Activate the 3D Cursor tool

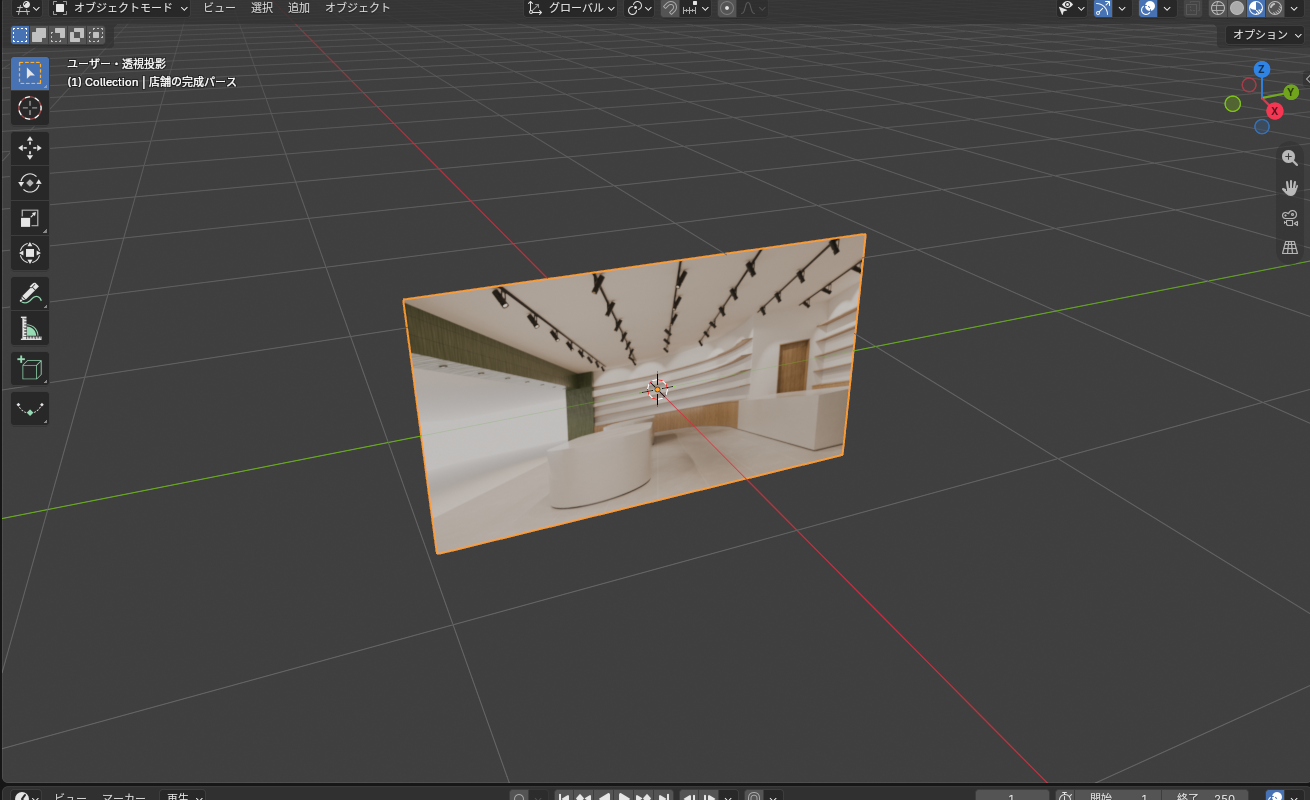[30, 108]
